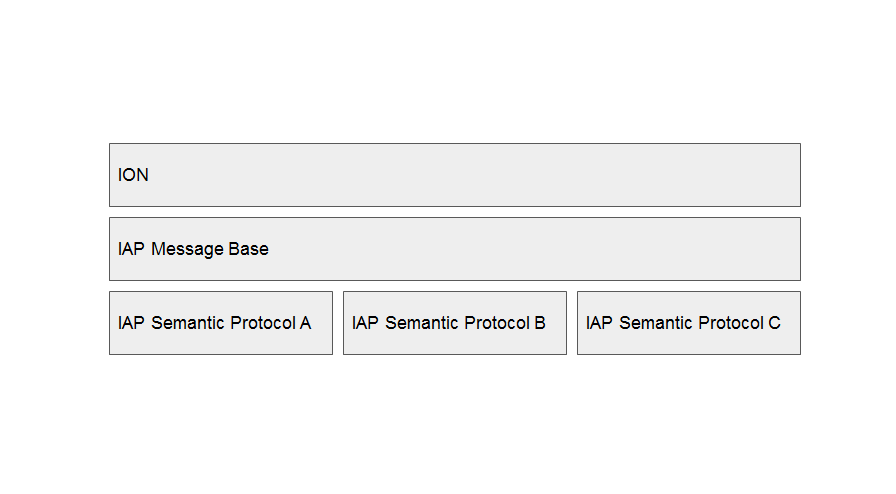Click "Protocol" in the Protocol B box

(x=496, y=323)
